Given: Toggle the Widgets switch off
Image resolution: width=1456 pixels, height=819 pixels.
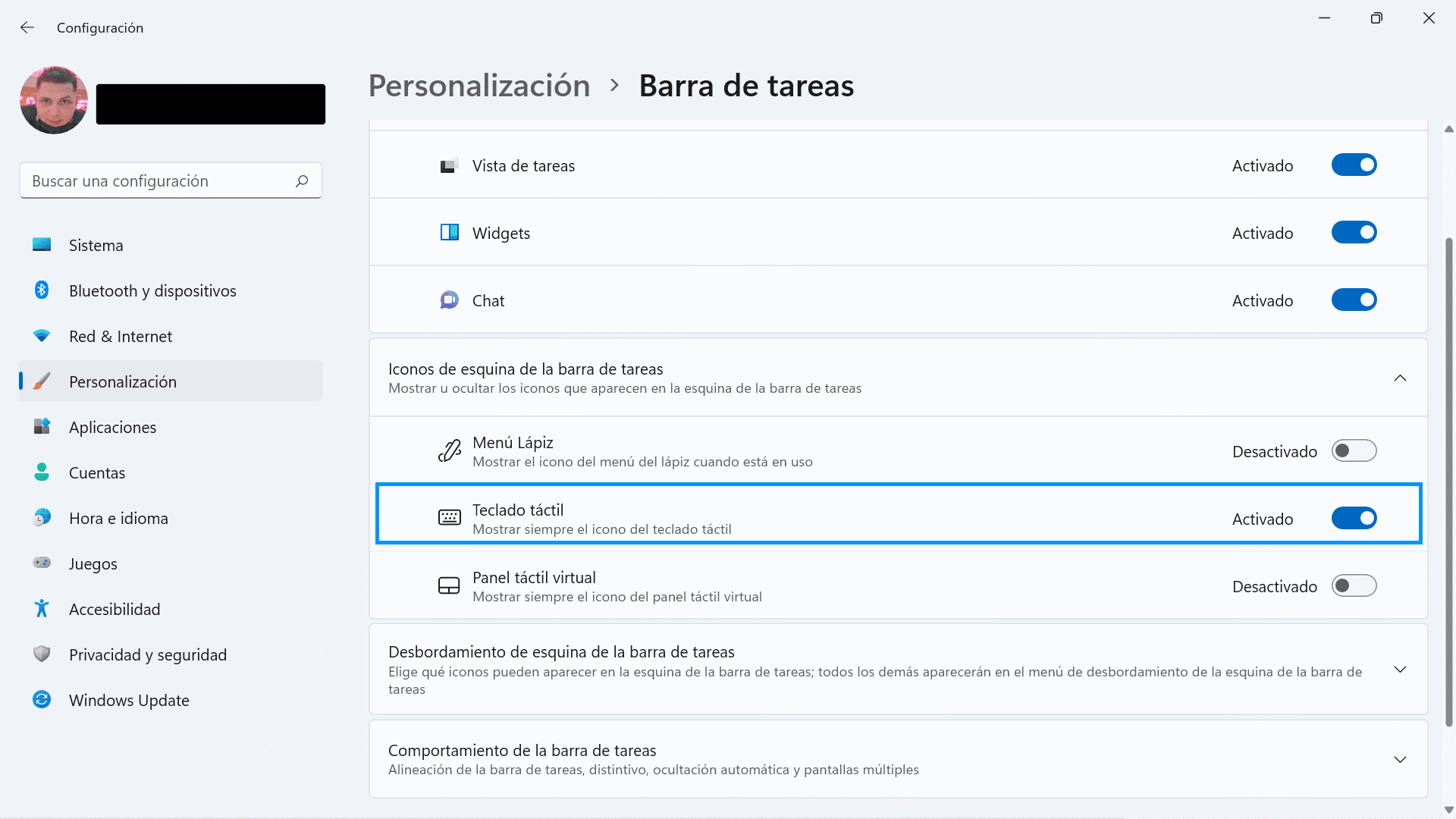Looking at the screenshot, I should click(1355, 232).
